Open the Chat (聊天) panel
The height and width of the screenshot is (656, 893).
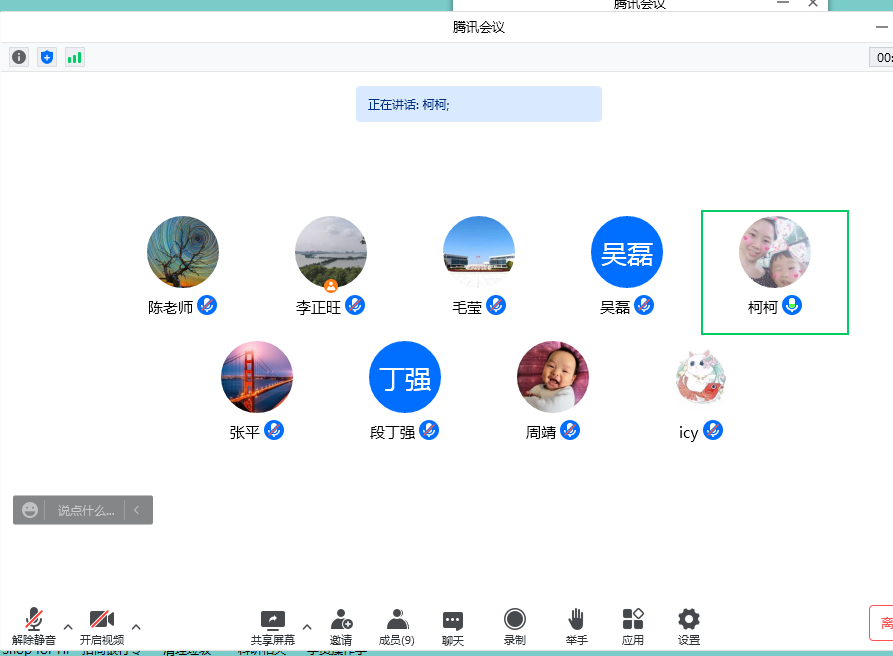coord(453,626)
